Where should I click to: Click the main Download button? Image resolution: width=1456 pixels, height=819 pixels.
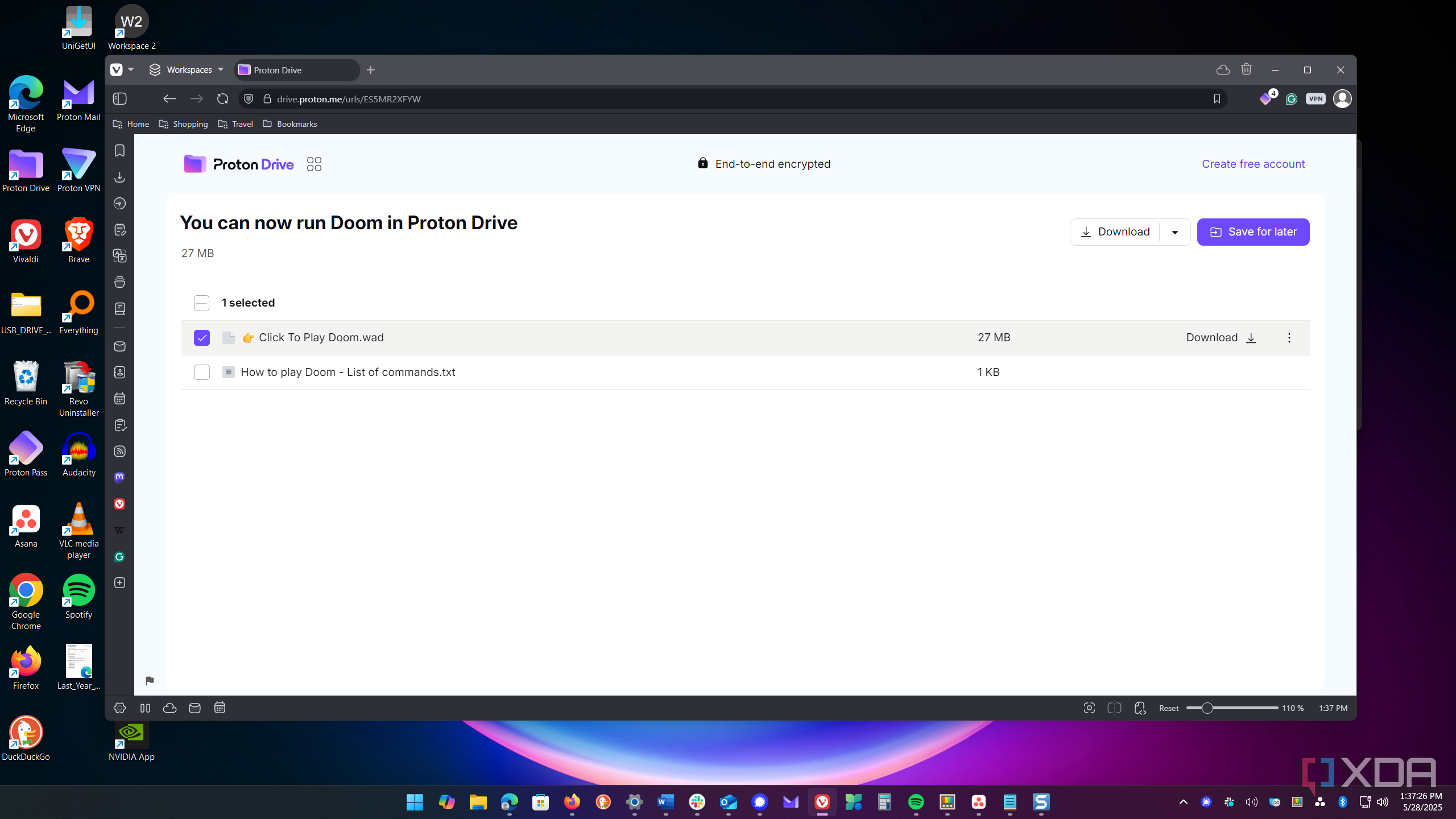[x=1115, y=232]
